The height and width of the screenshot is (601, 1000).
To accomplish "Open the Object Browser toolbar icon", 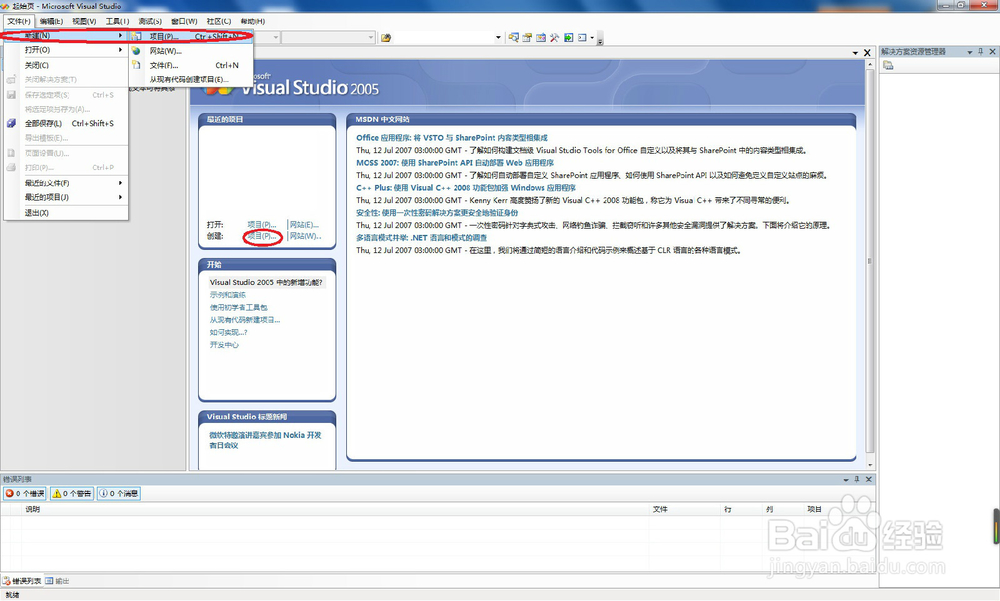I will [541, 38].
